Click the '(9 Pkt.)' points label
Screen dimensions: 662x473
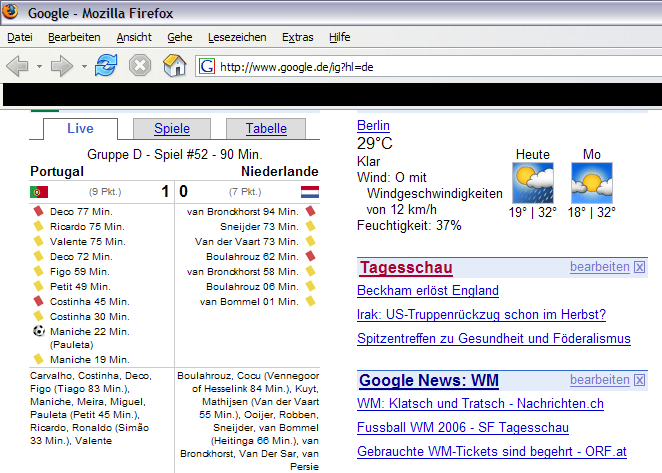click(105, 192)
